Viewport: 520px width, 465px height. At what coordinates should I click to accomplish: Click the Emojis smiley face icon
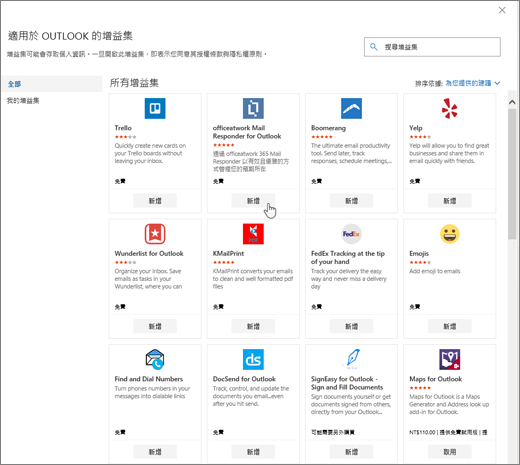point(450,234)
